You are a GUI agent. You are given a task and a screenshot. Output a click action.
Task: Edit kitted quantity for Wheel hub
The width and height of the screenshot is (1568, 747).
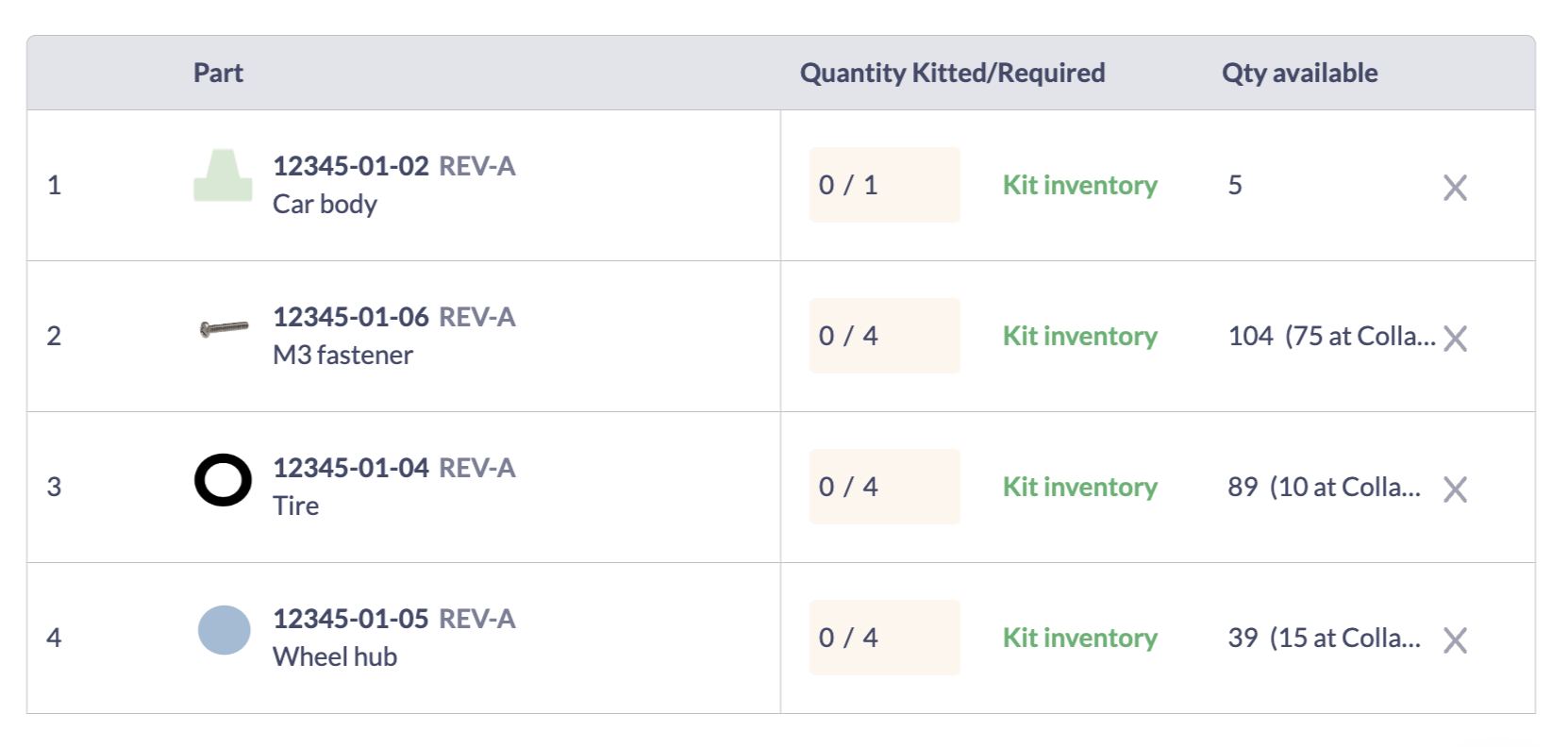[x=884, y=638]
